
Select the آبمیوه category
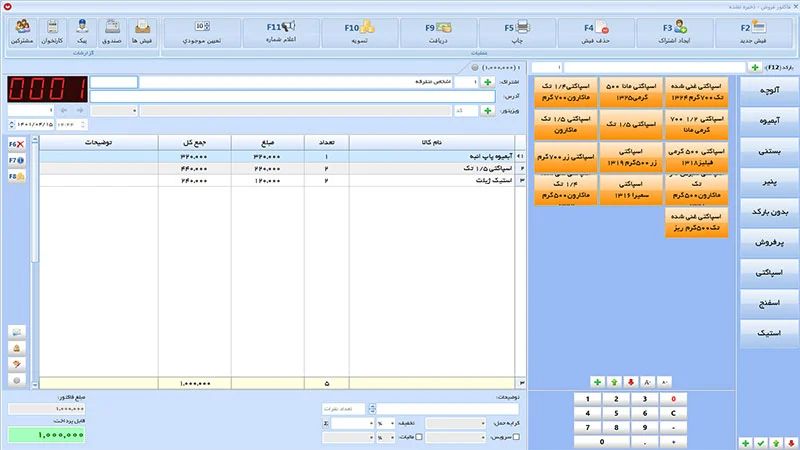(769, 121)
